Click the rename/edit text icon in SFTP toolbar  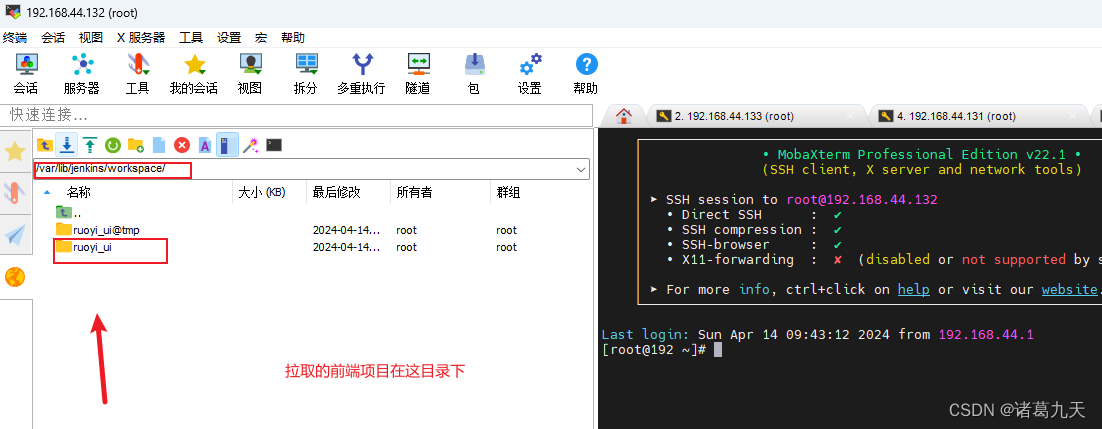pos(205,145)
